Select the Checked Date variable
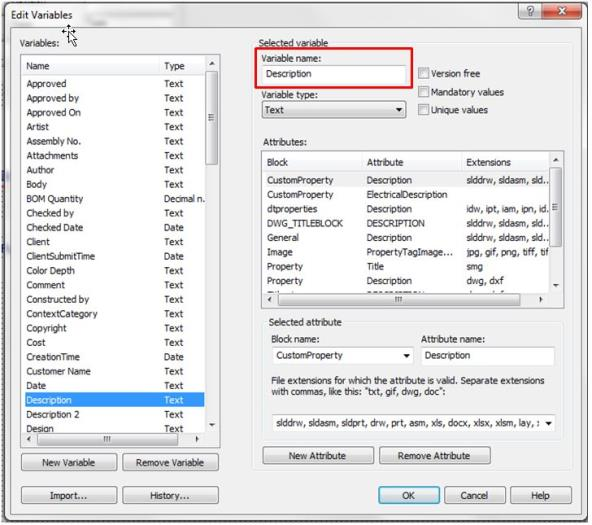Image resolution: width=592 pixels, height=525 pixels. point(114,228)
